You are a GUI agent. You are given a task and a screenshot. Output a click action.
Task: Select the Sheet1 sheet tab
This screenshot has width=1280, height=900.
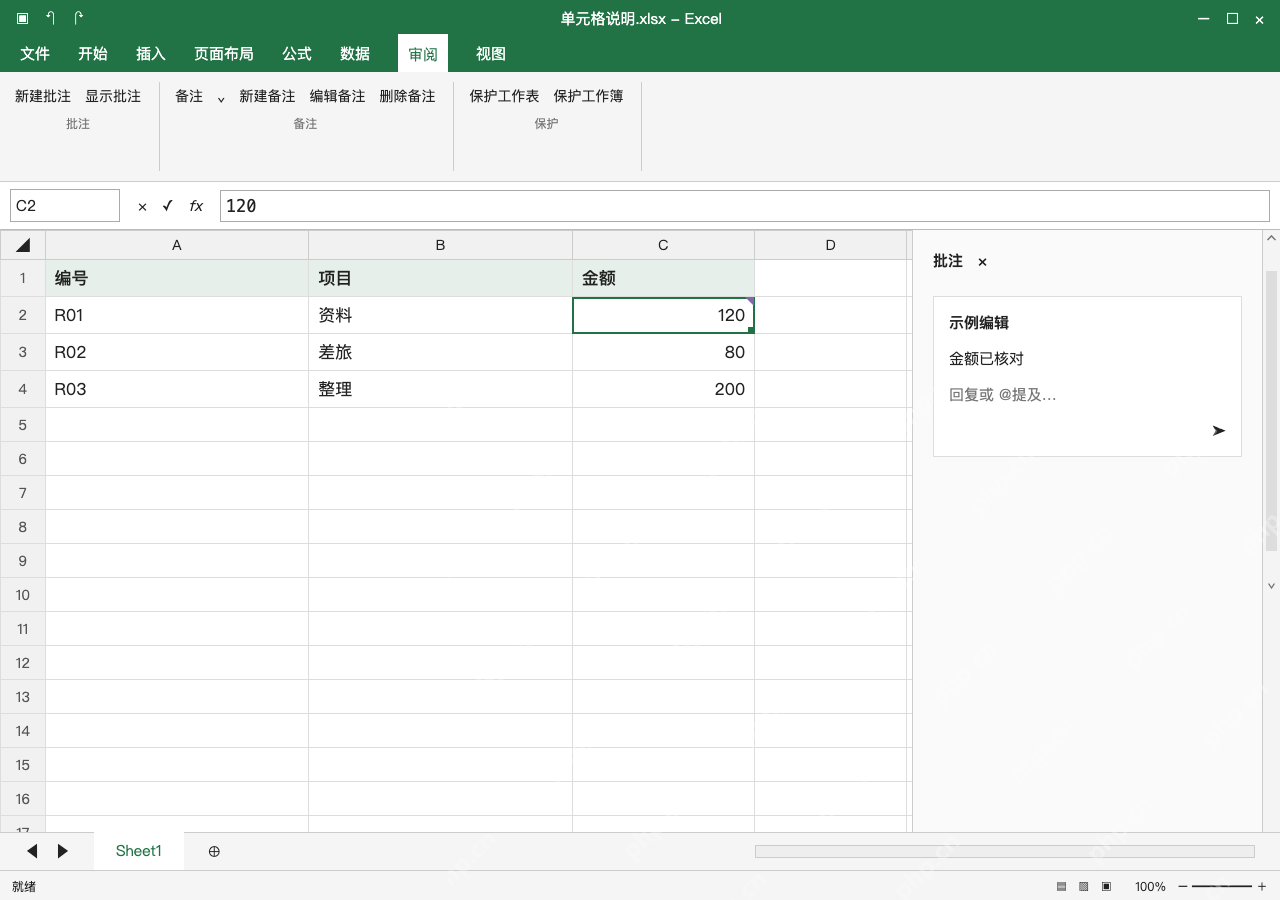139,851
